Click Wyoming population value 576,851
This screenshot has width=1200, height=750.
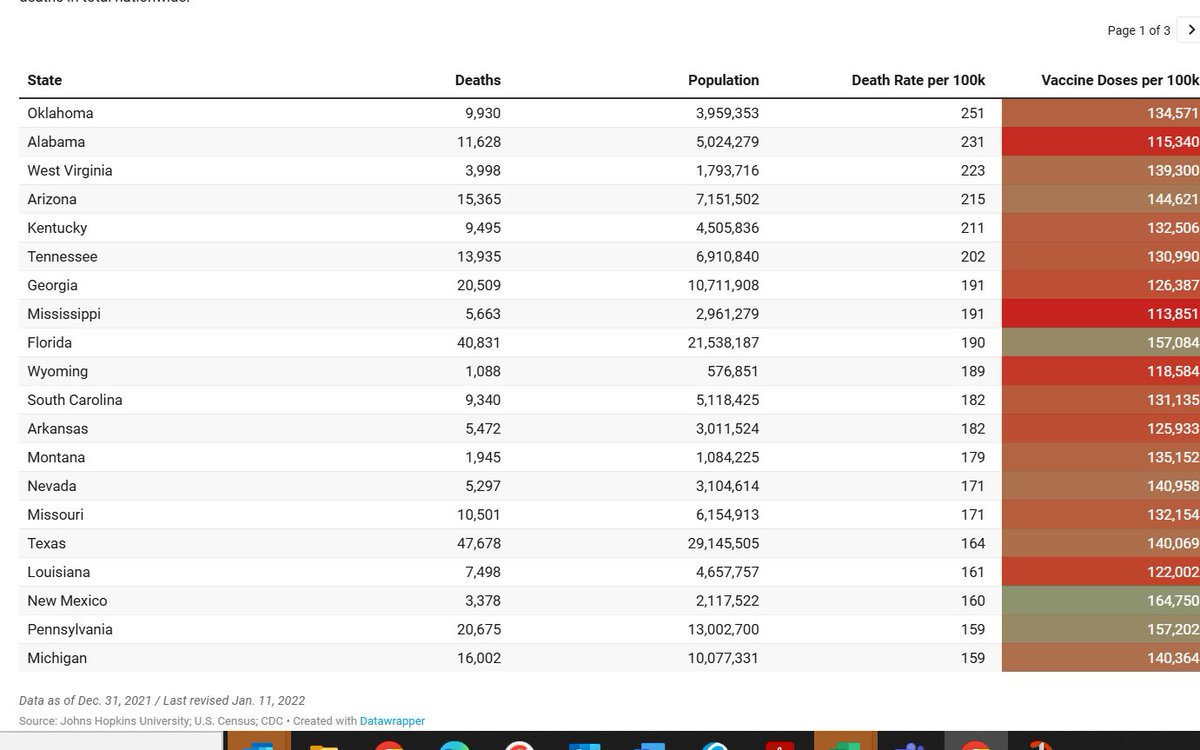pyautogui.click(x=733, y=371)
